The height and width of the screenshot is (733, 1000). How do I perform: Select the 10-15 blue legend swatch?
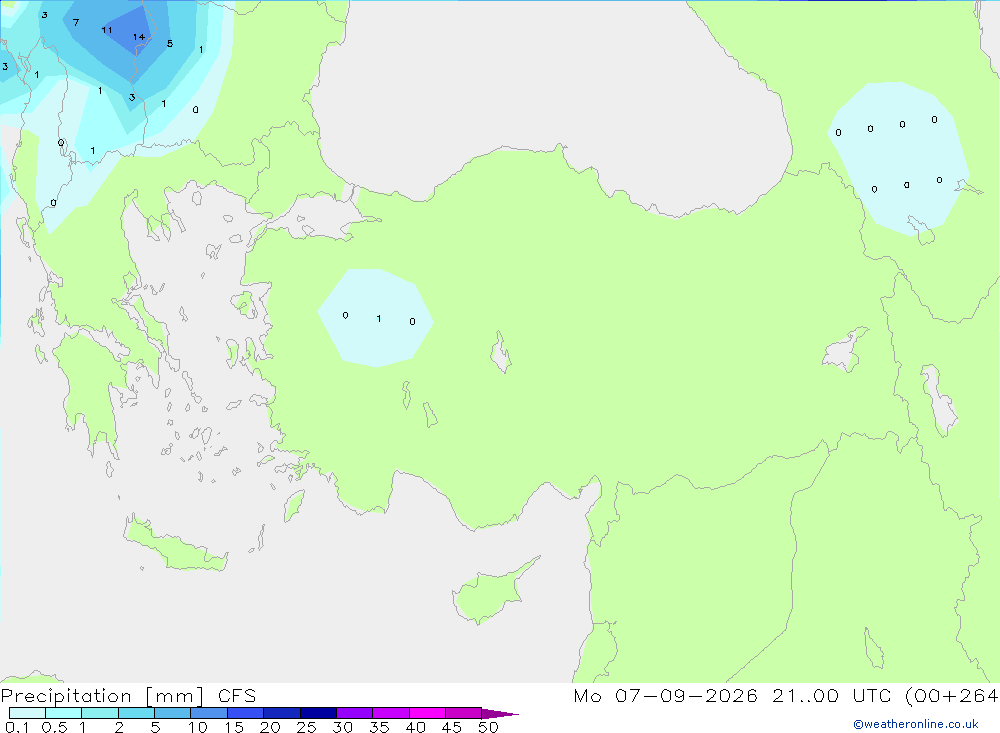click(209, 713)
